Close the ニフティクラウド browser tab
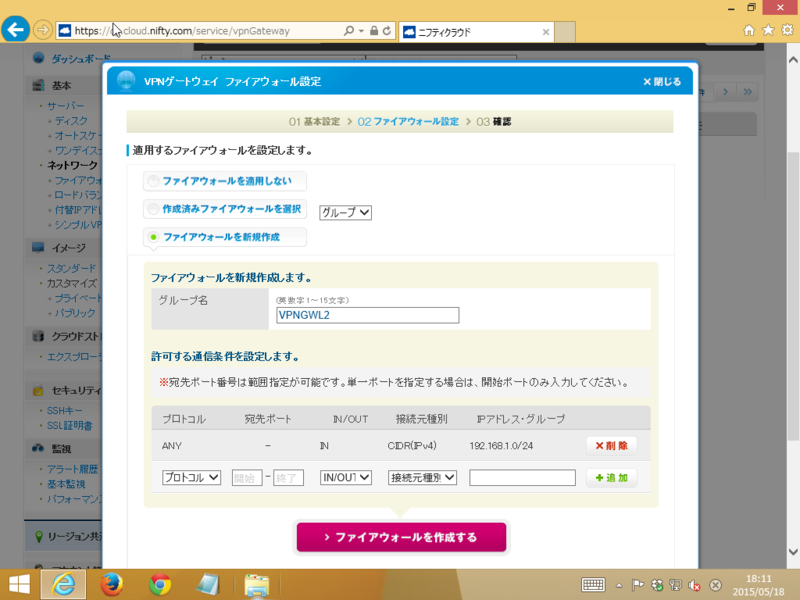Image resolution: width=800 pixels, height=600 pixels. 545,32
